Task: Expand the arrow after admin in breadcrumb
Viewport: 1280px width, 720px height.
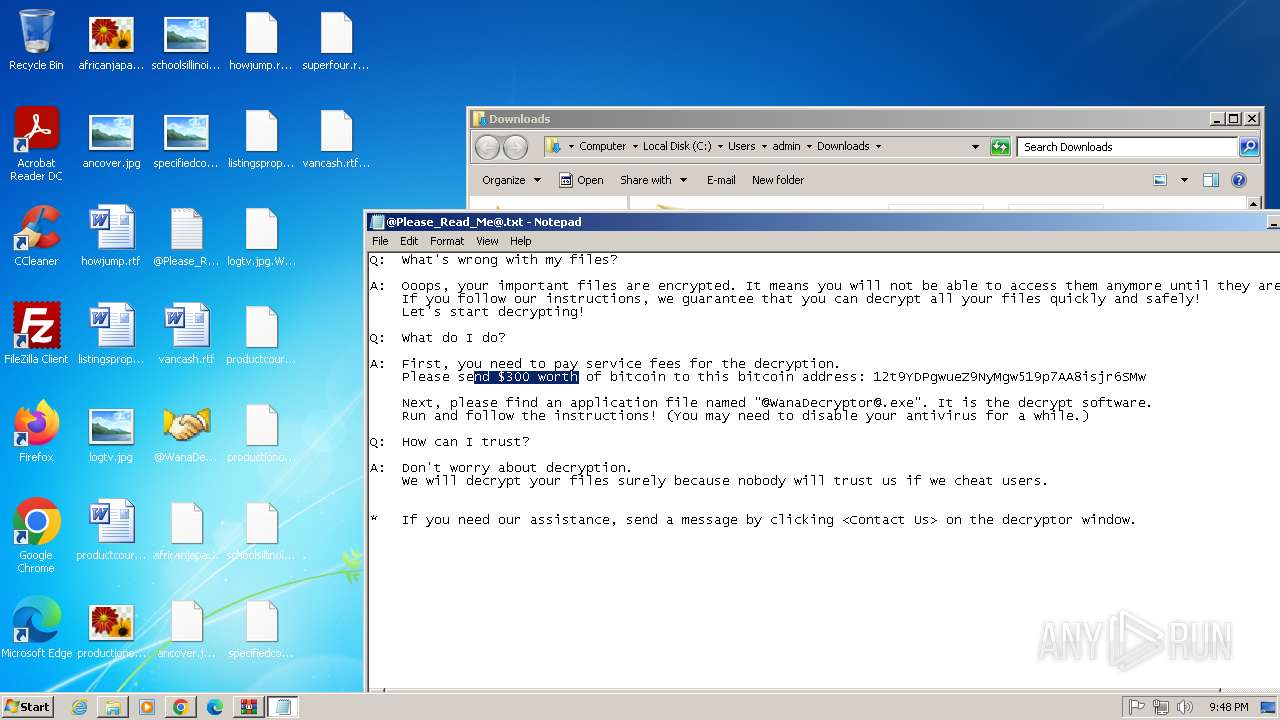Action: (809, 147)
